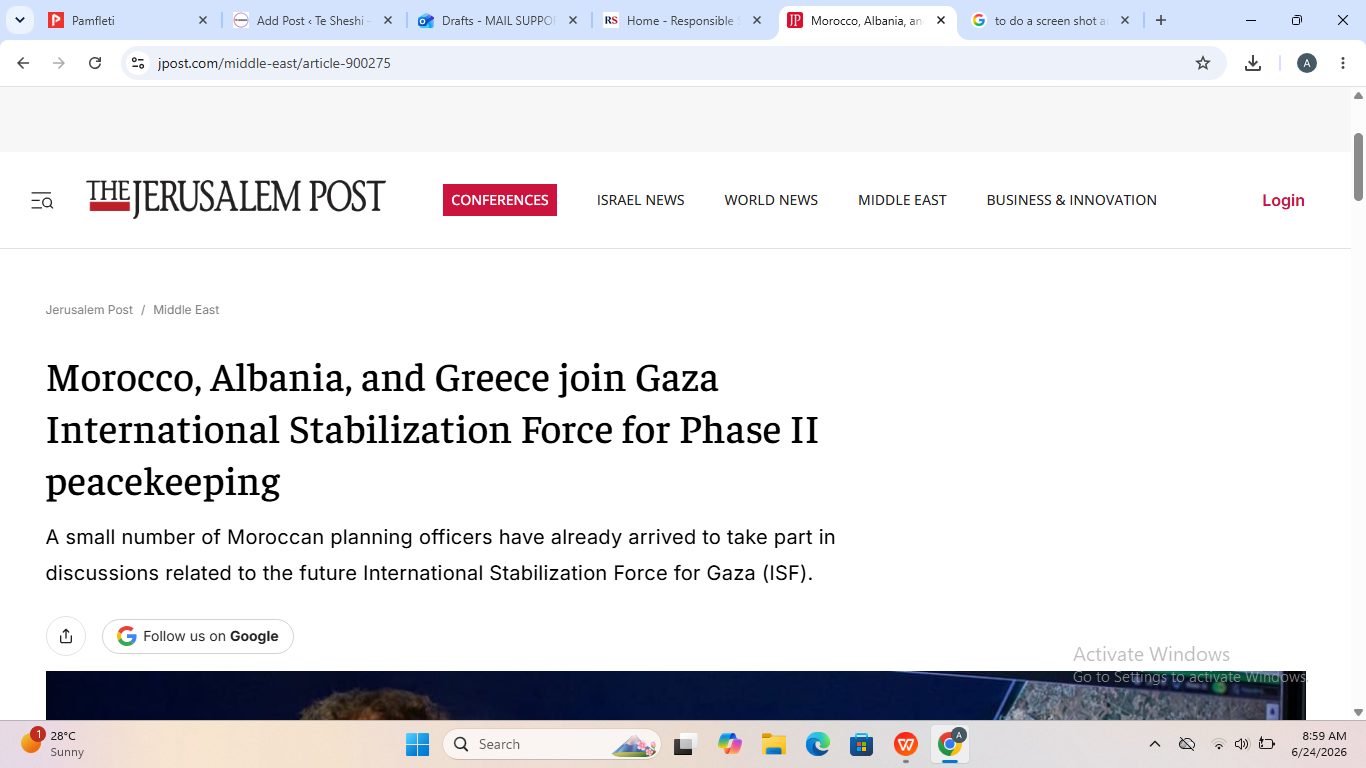Image resolution: width=1366 pixels, height=768 pixels.
Task: Click the OneDrive sync tray icon
Action: point(1187,744)
